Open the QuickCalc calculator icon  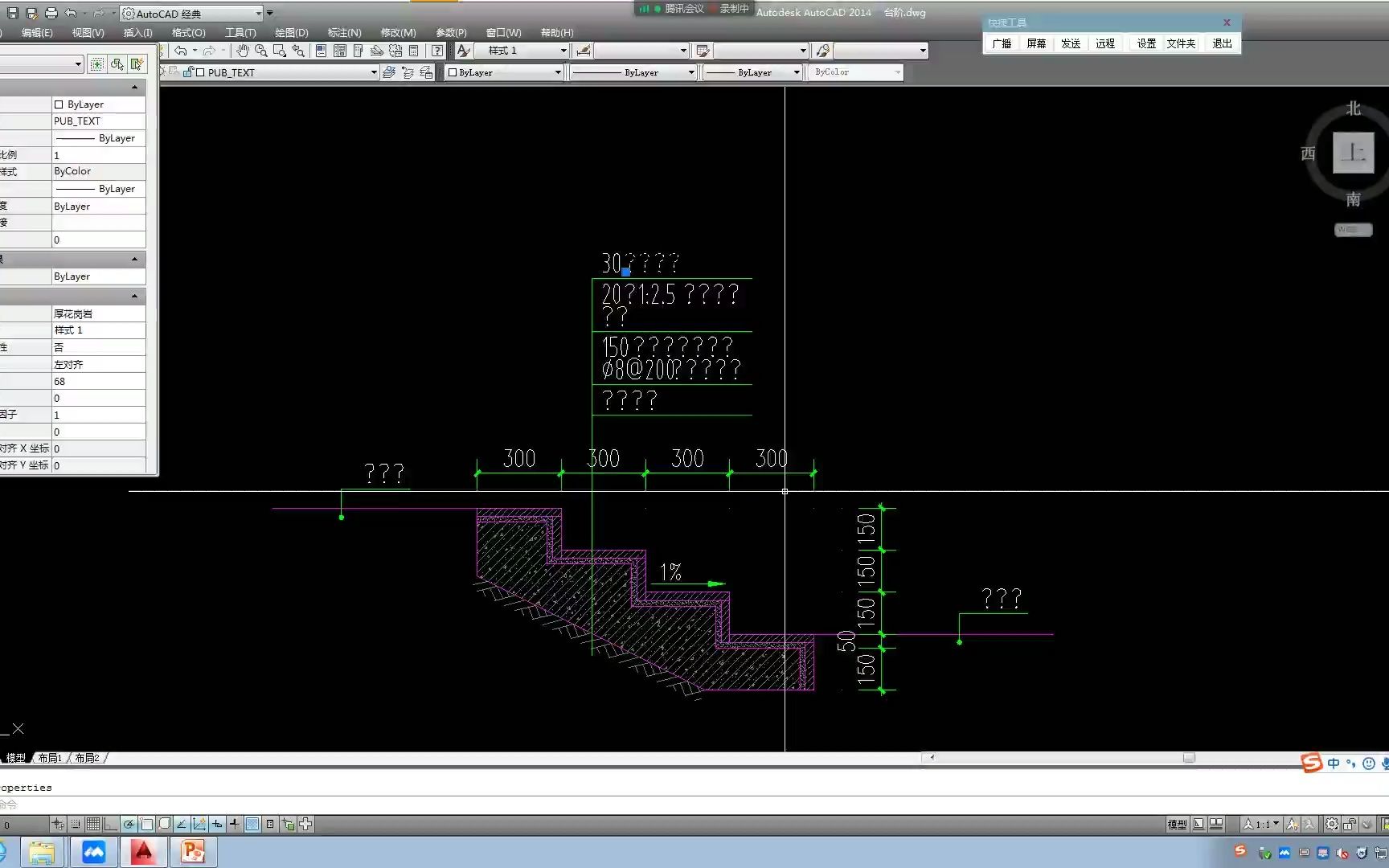[x=414, y=51]
